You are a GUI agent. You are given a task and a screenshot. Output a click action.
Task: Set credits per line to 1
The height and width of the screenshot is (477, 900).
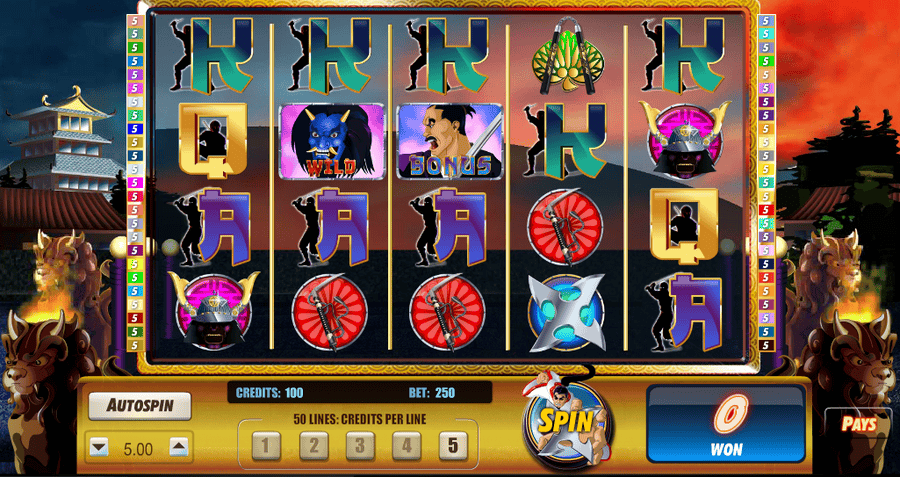pyautogui.click(x=266, y=445)
